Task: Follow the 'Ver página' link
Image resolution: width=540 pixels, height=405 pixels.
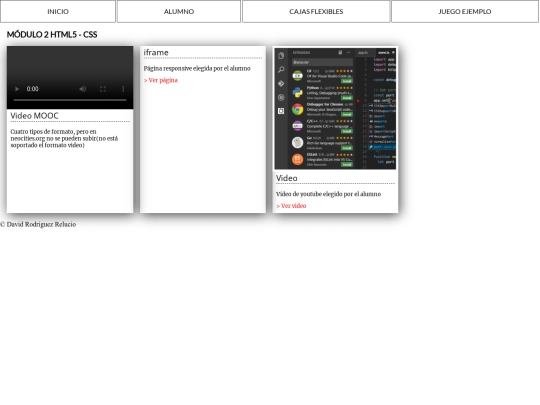Action: [161, 80]
